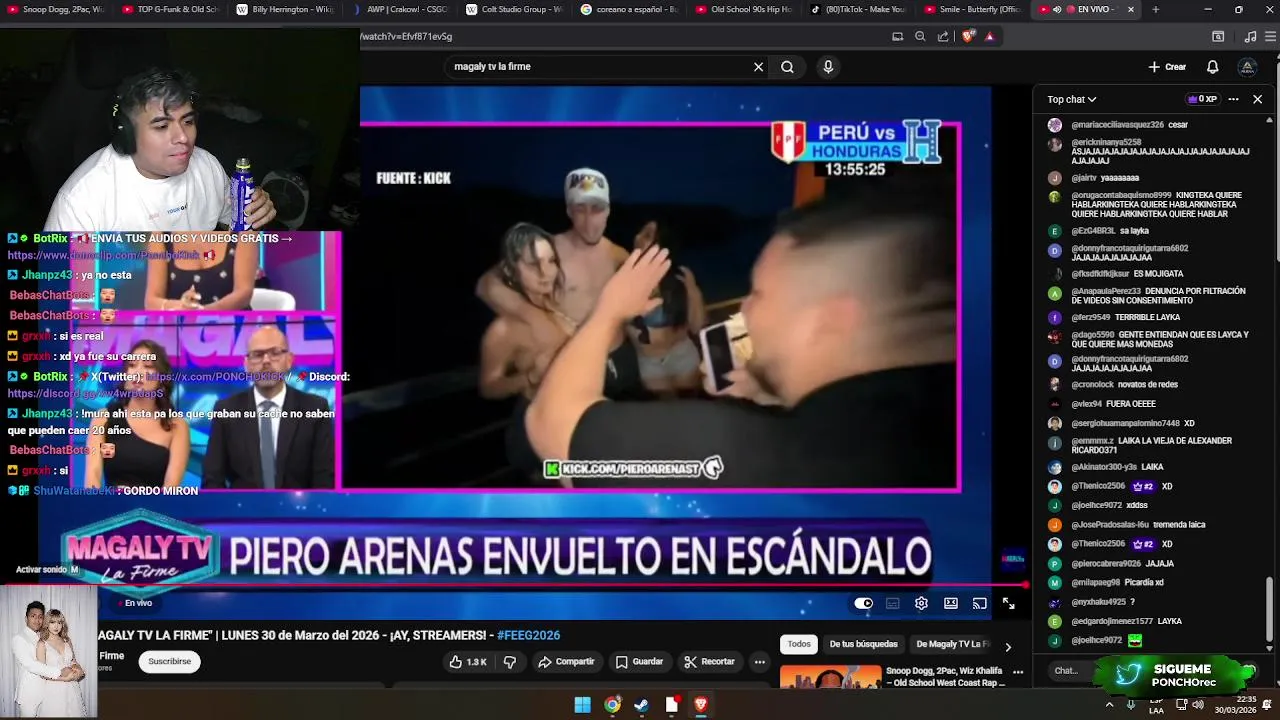Click the Recortar clip button
The width and height of the screenshot is (1280, 720).
click(x=709, y=662)
